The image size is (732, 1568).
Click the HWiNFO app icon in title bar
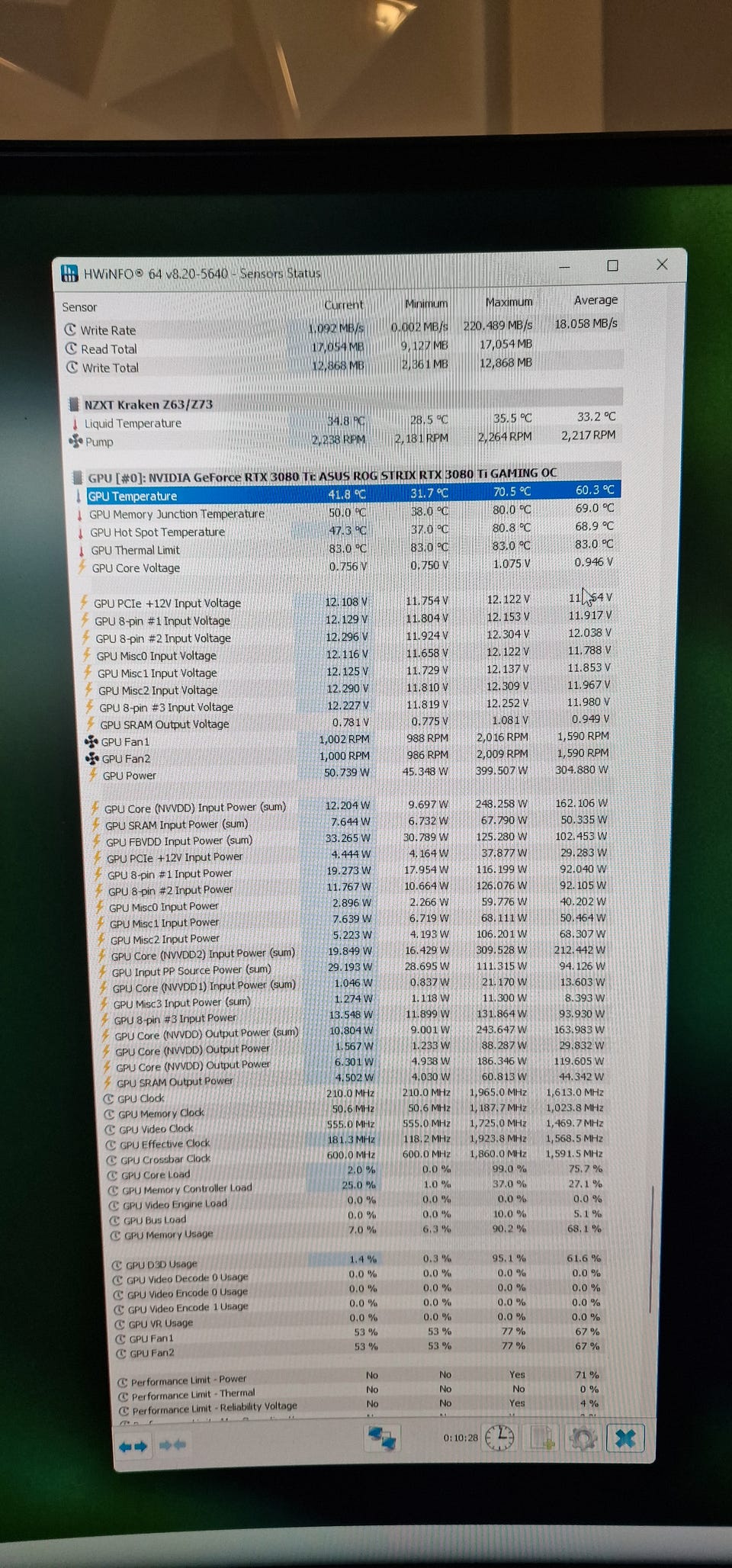[69, 273]
